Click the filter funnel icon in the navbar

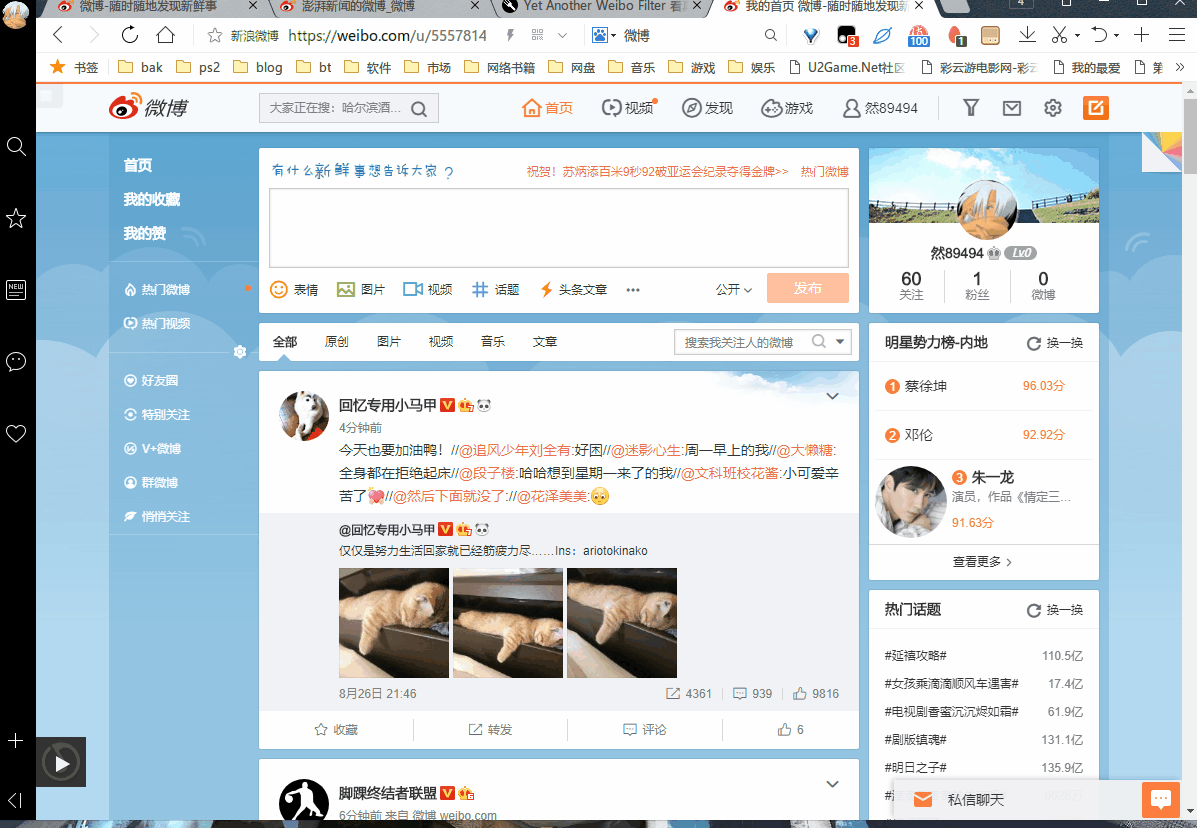tap(970, 107)
